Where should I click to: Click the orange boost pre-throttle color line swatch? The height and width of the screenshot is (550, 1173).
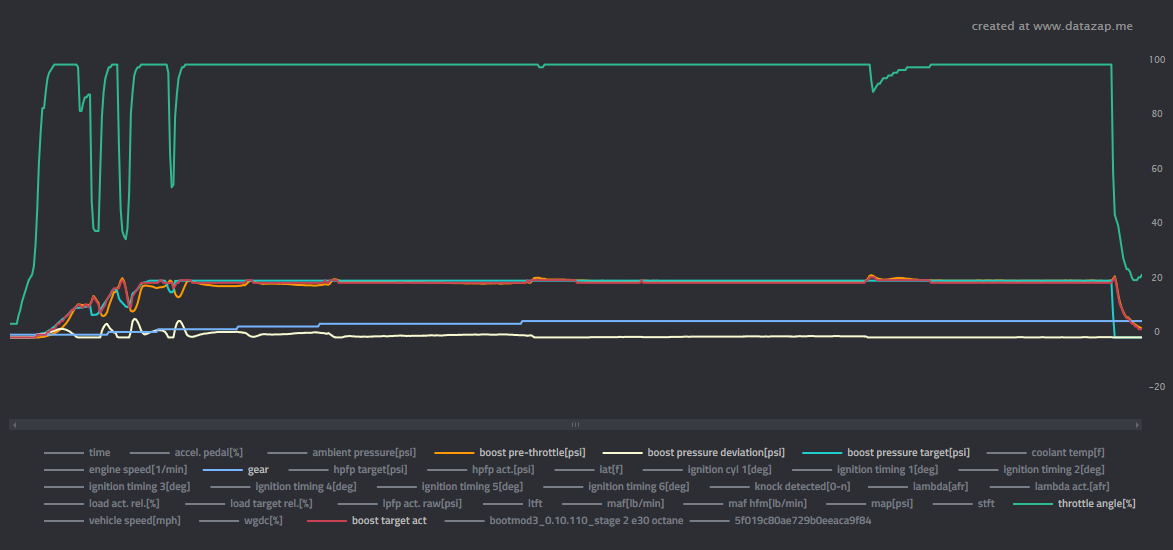point(455,453)
